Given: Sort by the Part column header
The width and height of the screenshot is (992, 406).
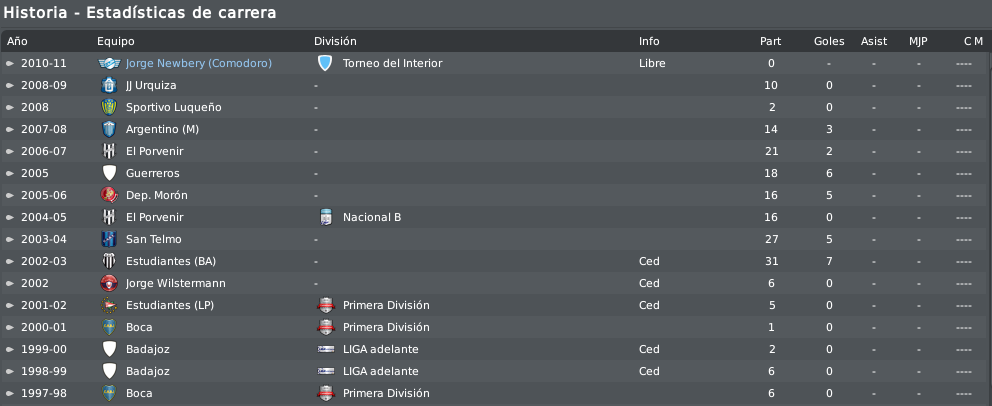Looking at the screenshot, I should 771,41.
